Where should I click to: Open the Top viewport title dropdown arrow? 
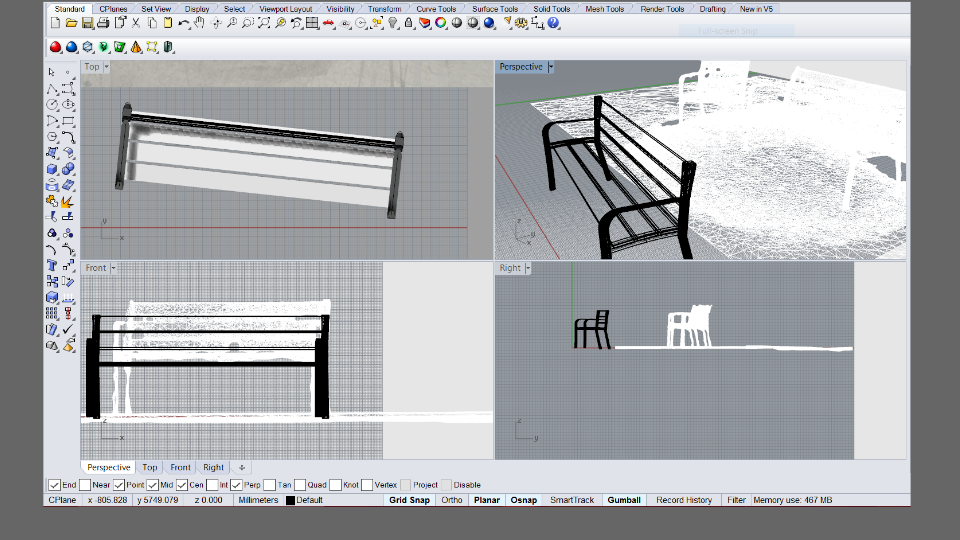point(107,67)
